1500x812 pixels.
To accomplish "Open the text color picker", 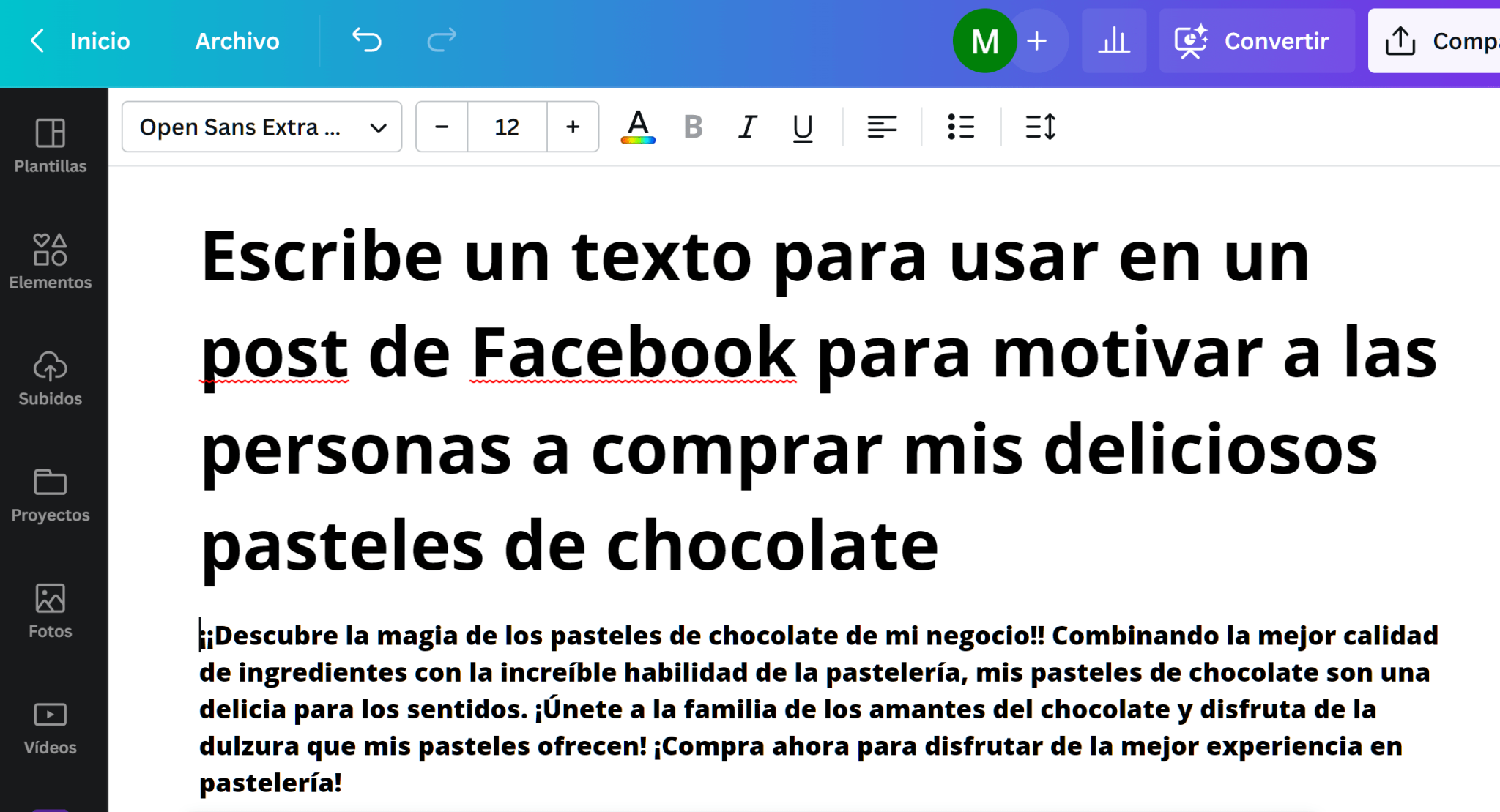I will tap(638, 127).
